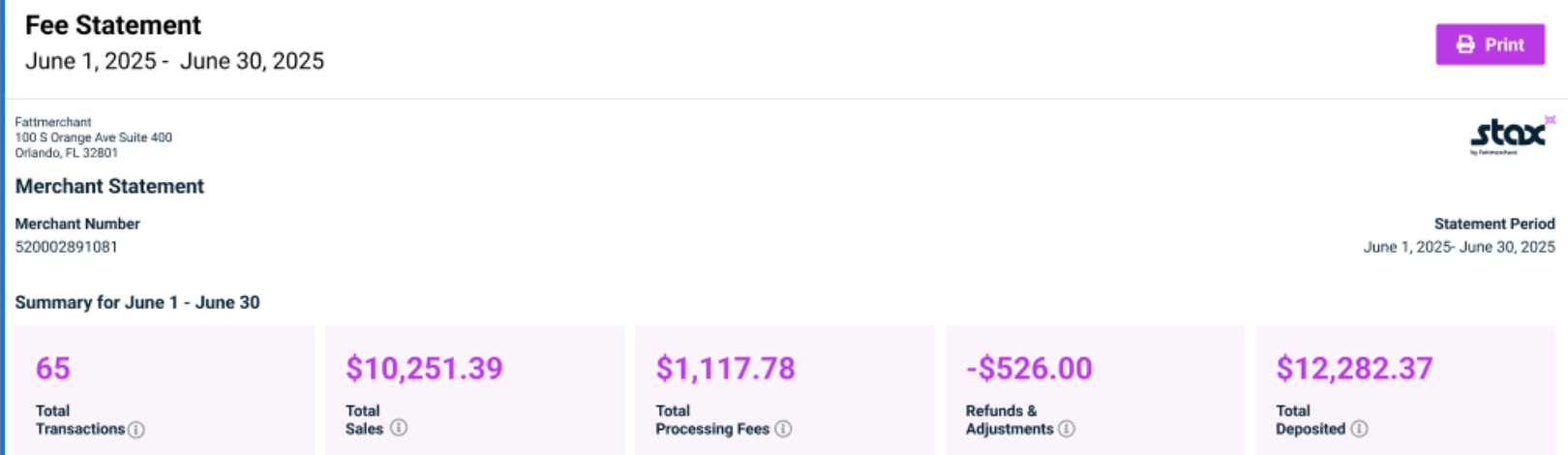This screenshot has height=455, width=1568.
Task: Click the Statement Period date range text
Action: tap(1459, 247)
